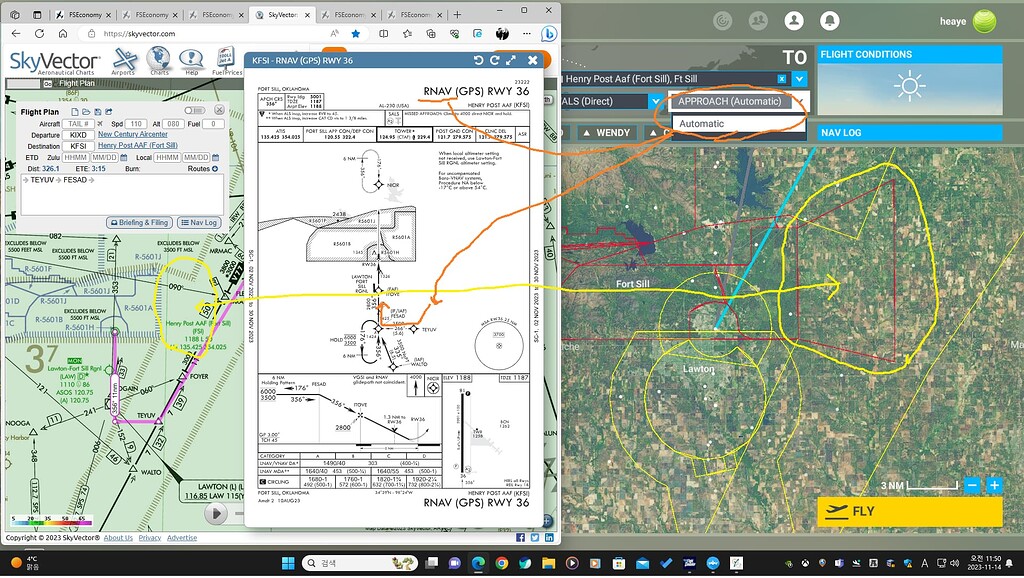Rotate the RNAV (GPS) RWY 36 chart
The image size is (1024, 578).
[x=478, y=60]
